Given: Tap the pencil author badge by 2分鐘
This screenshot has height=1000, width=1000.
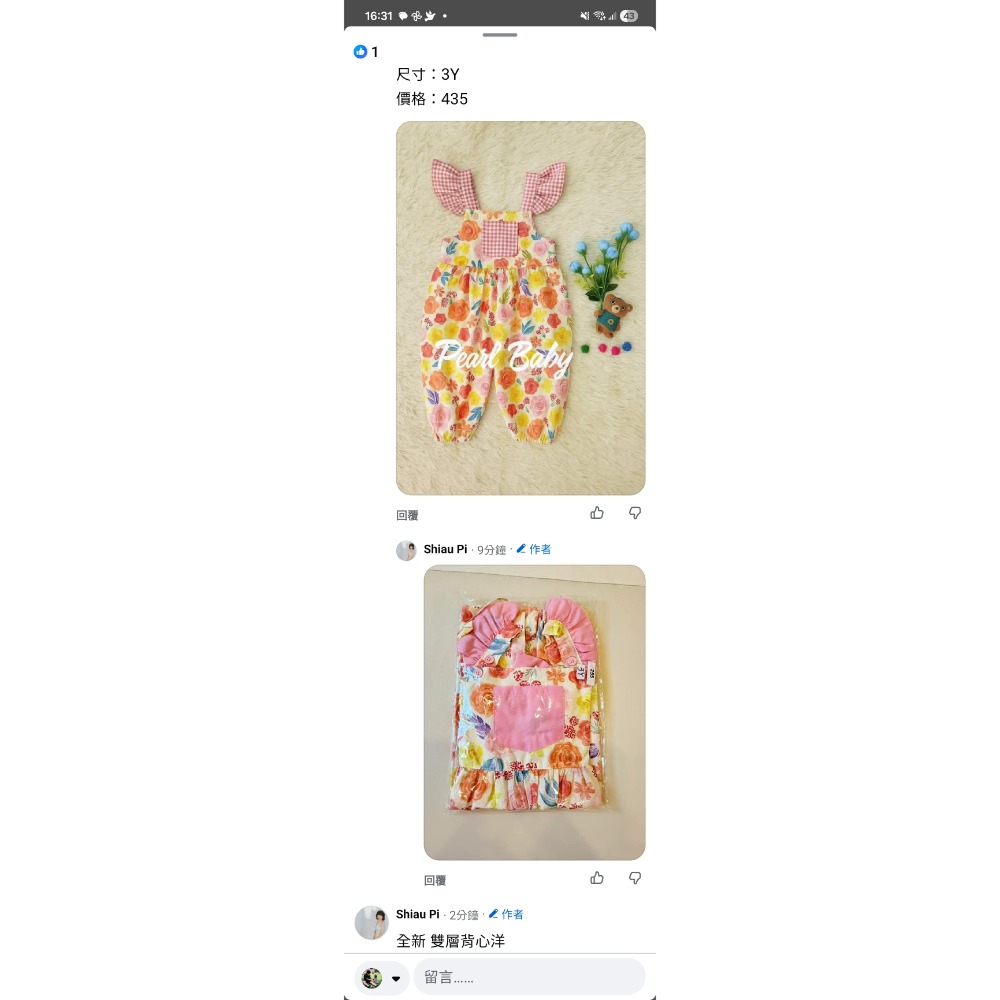Looking at the screenshot, I should click(506, 915).
